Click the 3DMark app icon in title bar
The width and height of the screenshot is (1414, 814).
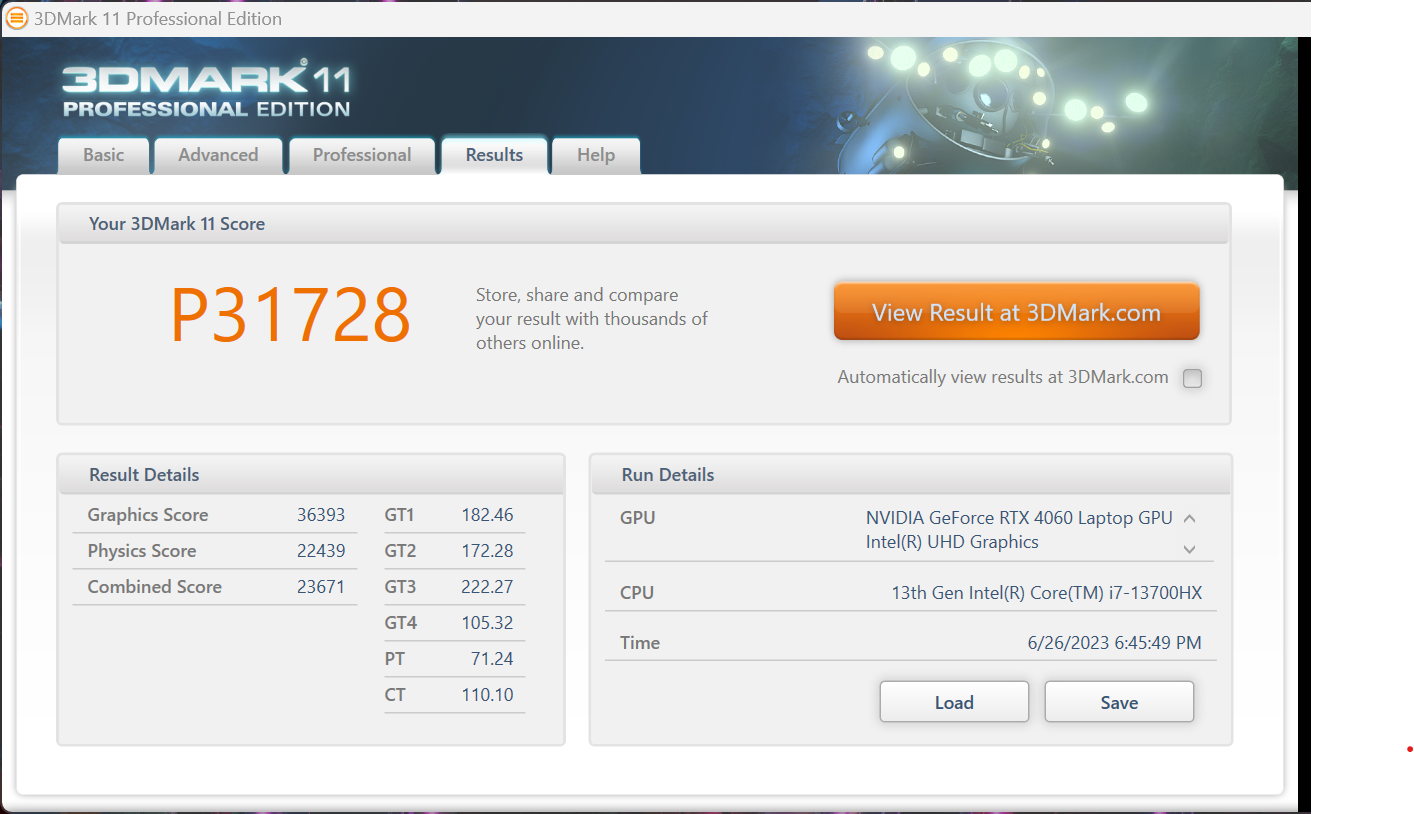[x=17, y=19]
